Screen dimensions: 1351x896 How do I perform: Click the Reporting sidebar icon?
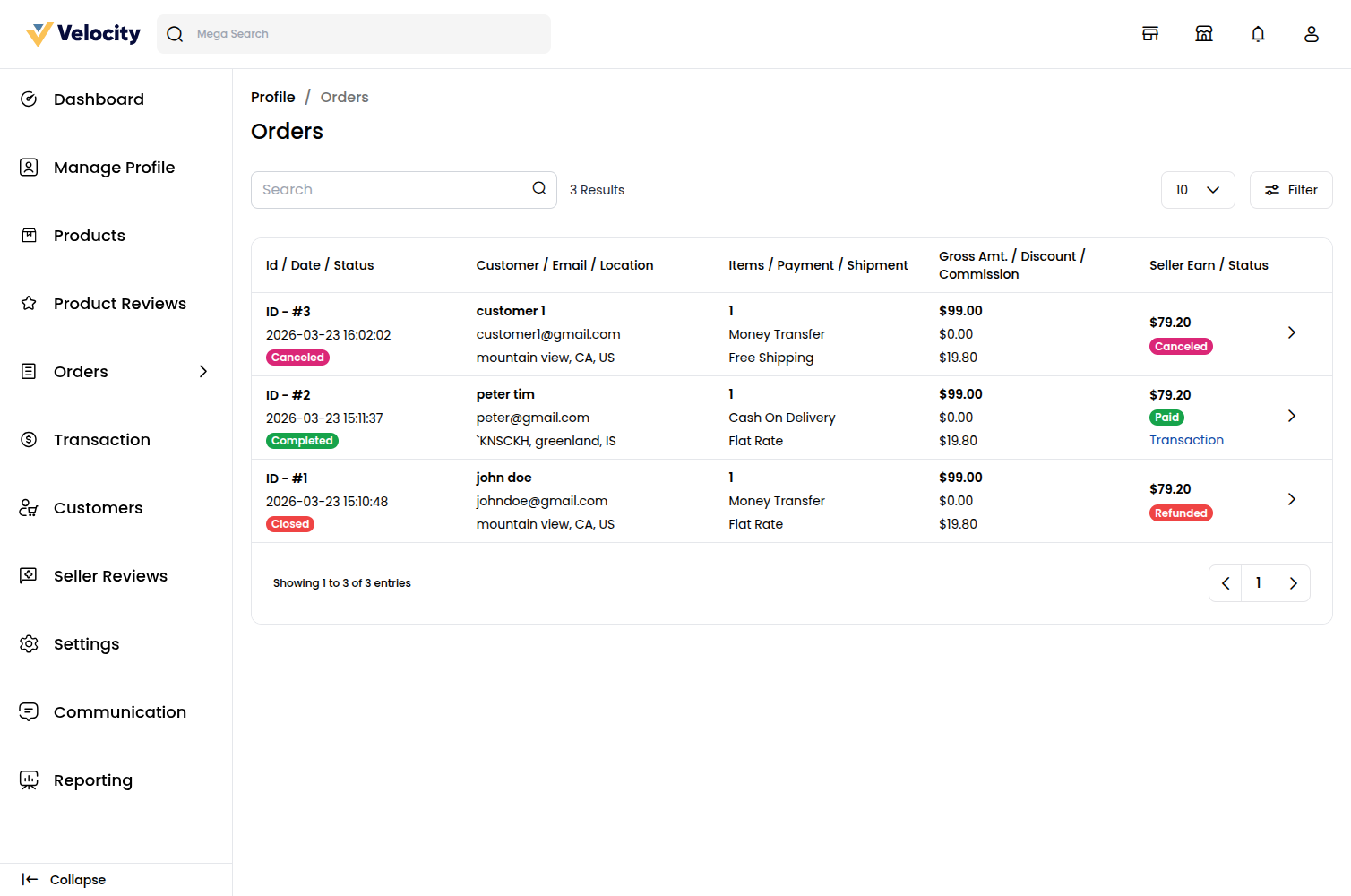(x=28, y=780)
